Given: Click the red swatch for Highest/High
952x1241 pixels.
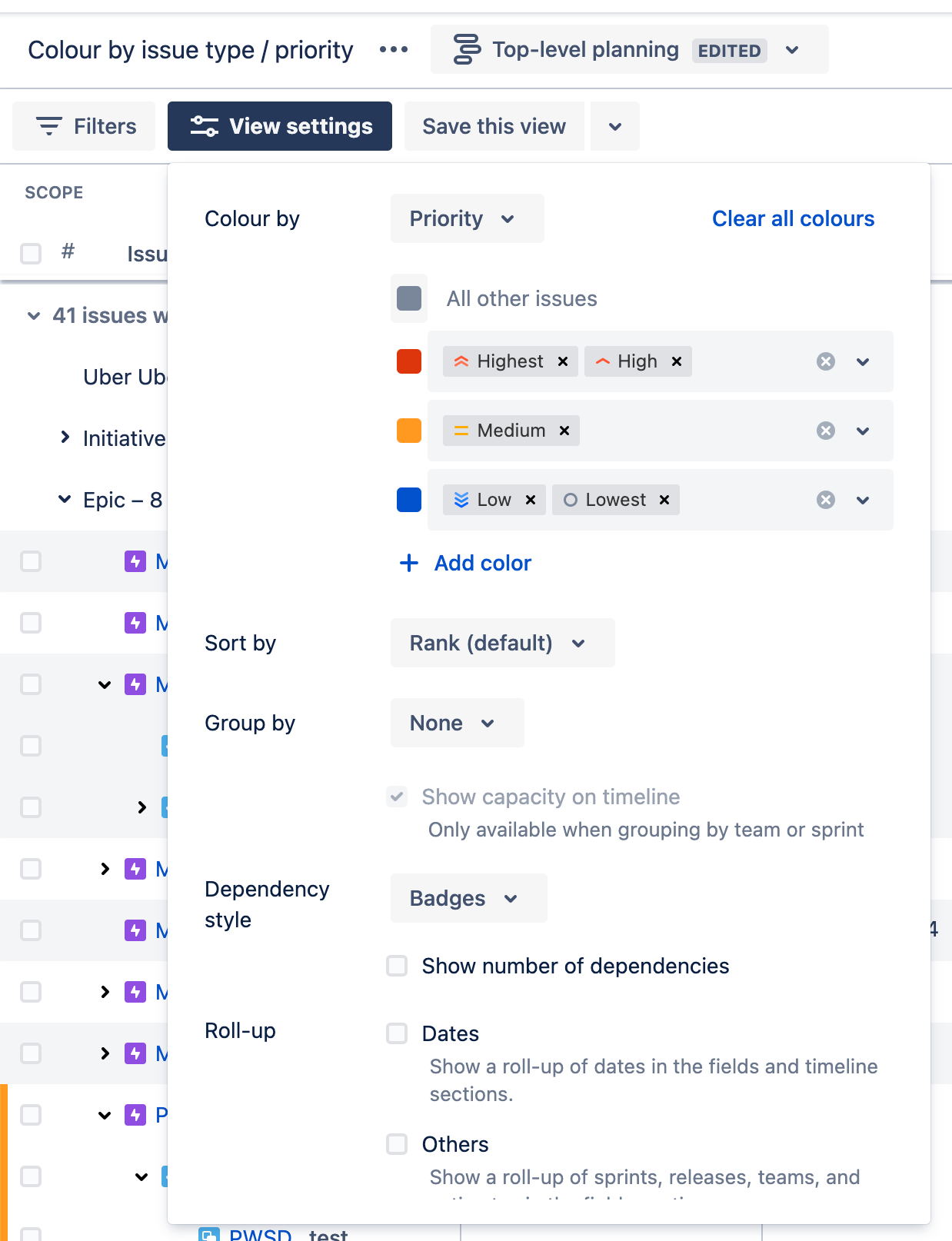Looking at the screenshot, I should (x=409, y=361).
